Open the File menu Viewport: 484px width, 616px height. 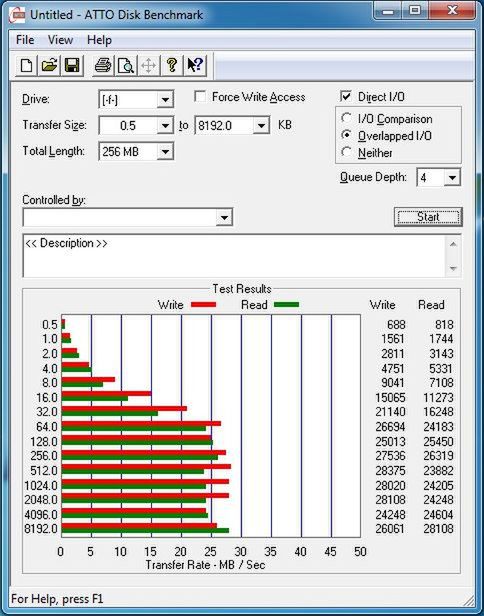(25, 40)
